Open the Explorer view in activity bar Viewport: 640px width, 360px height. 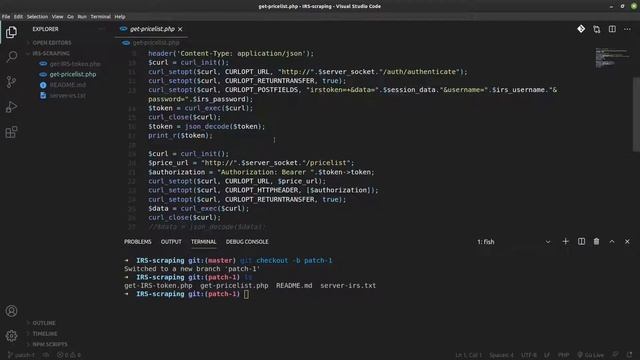tap(11, 32)
